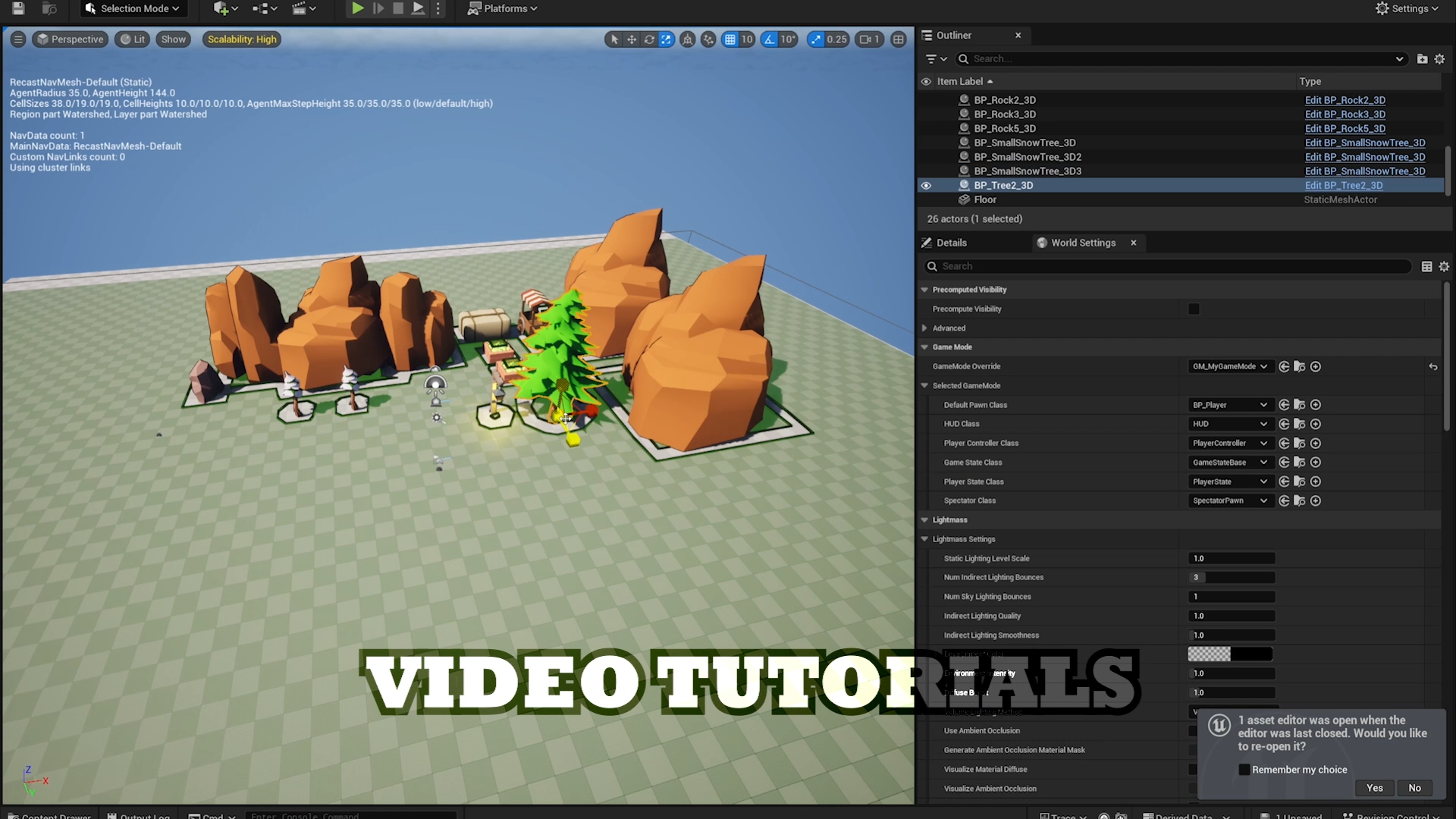Click the viewport layout maximize icon

(899, 39)
